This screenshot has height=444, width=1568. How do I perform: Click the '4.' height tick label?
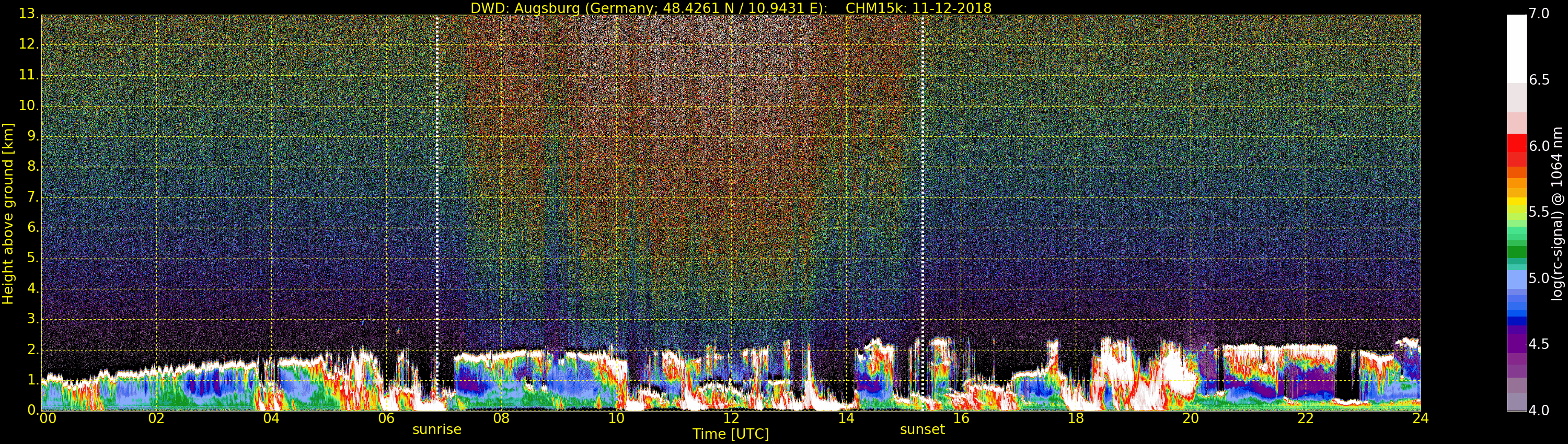tap(33, 288)
